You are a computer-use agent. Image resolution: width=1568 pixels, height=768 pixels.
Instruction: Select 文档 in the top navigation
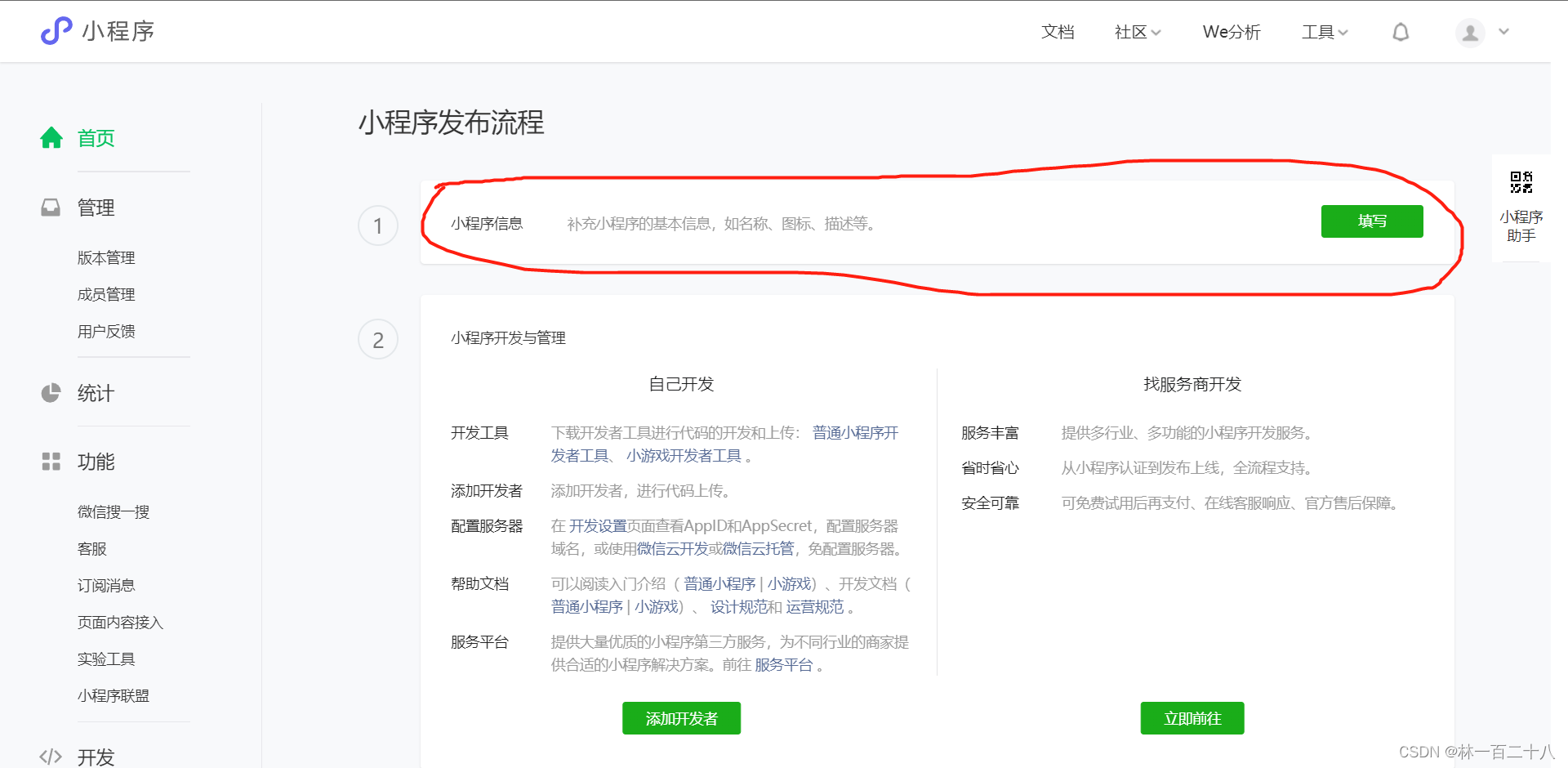coord(1058,32)
